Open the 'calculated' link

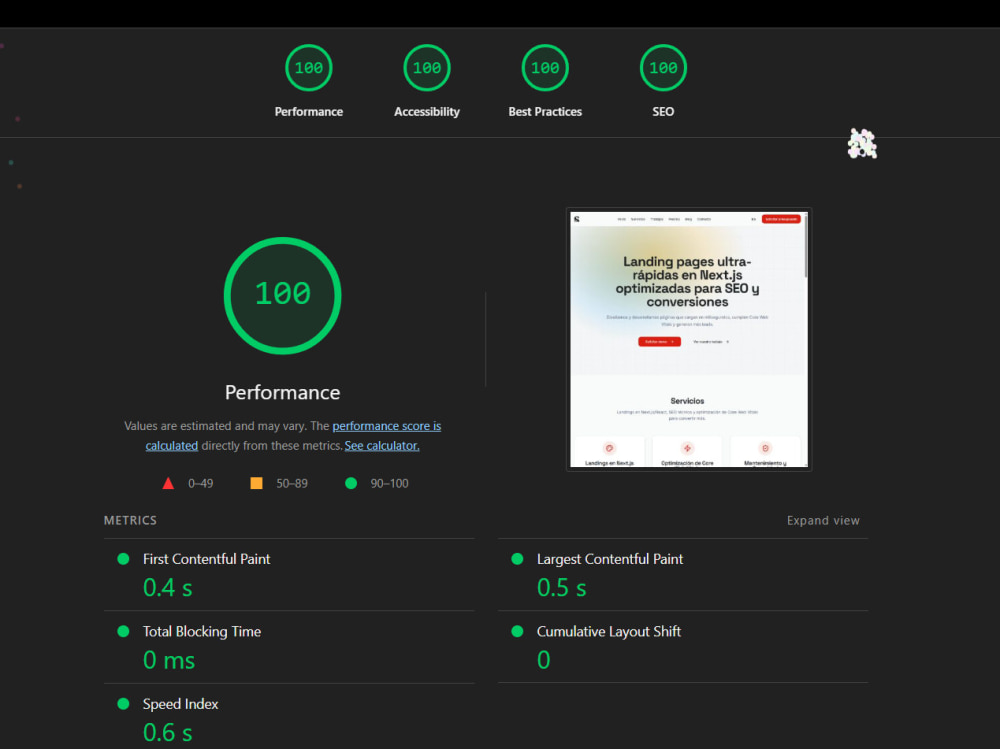172,445
